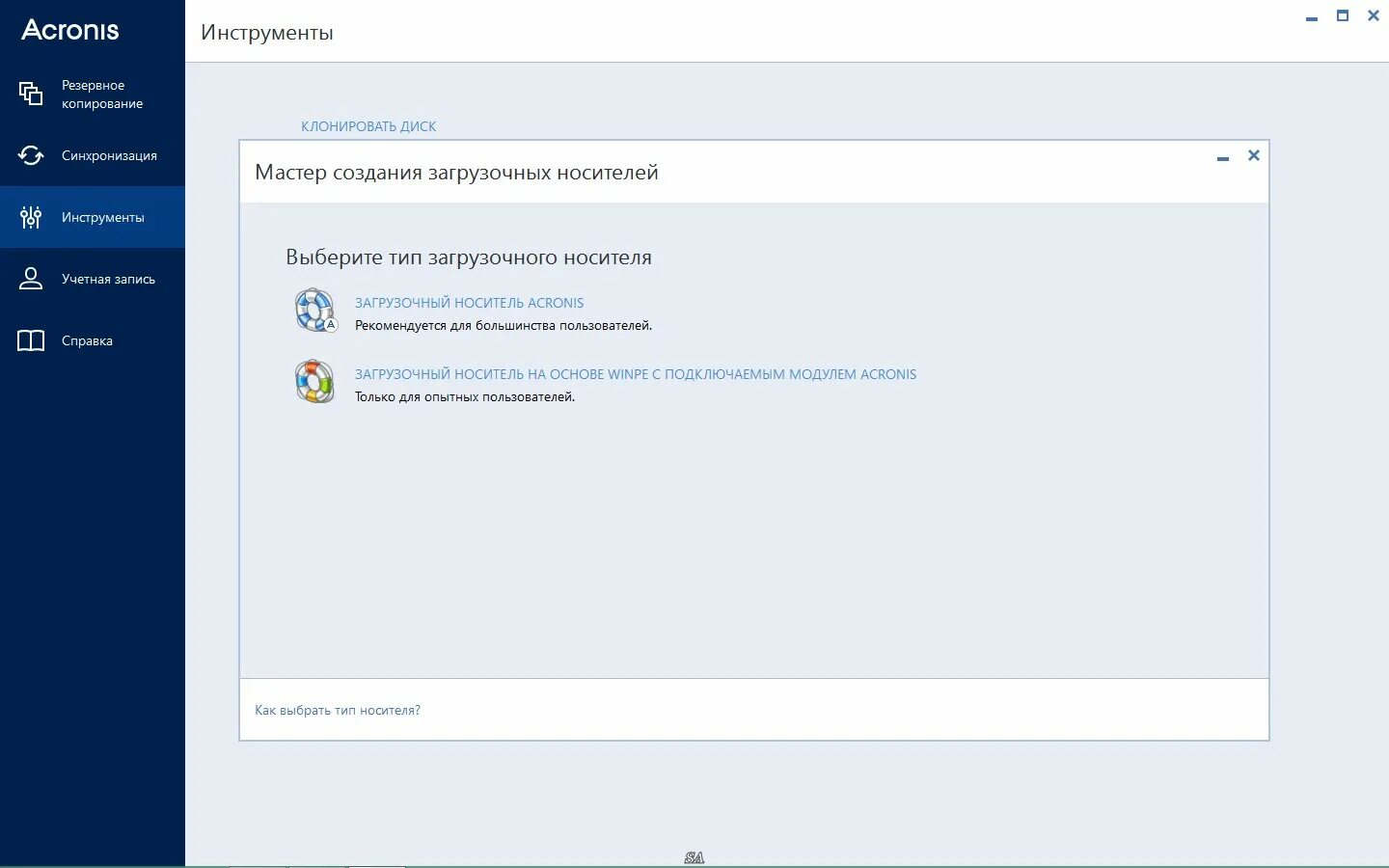Click the 'Инструменты' page header
The width and height of the screenshot is (1389, 868).
[x=267, y=33]
